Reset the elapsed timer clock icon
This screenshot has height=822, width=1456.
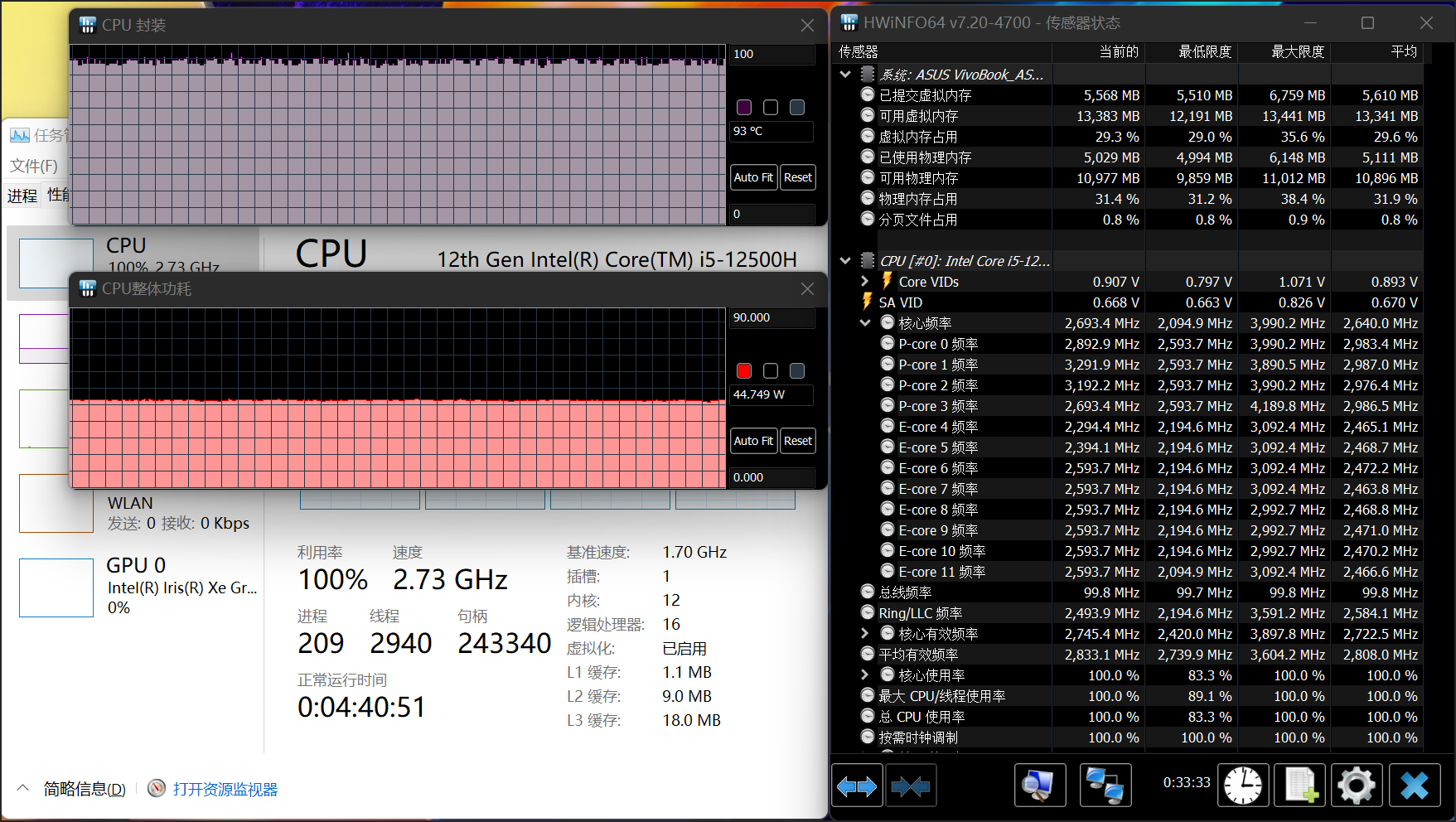(x=1243, y=786)
